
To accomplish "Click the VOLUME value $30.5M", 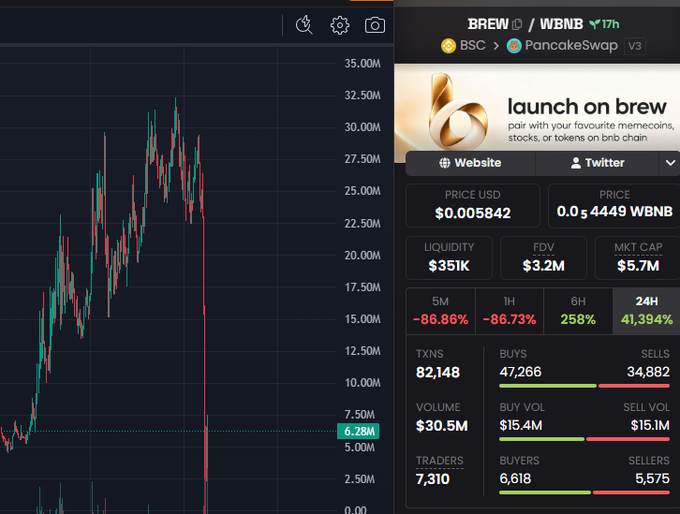I will [x=441, y=426].
